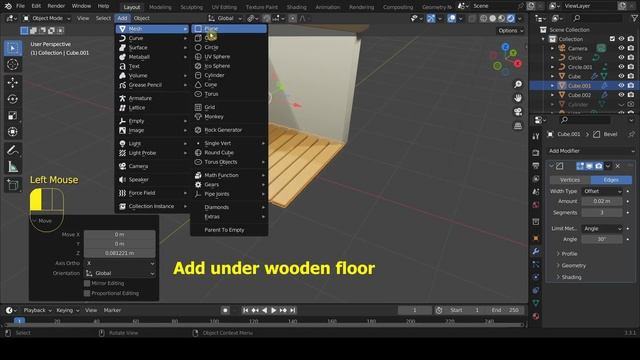
Task: Click the viewport pan hand icon
Action: pyautogui.click(x=518, y=98)
